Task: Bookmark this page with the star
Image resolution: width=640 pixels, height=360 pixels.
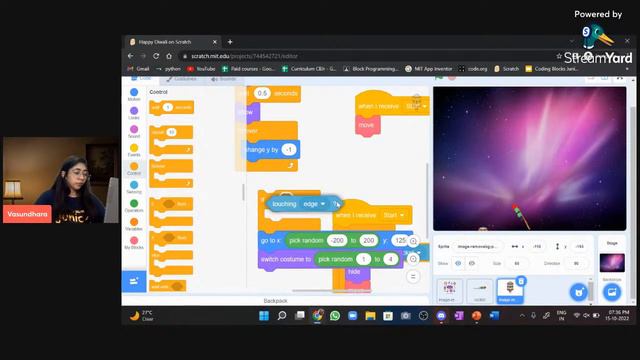Action: (559, 56)
